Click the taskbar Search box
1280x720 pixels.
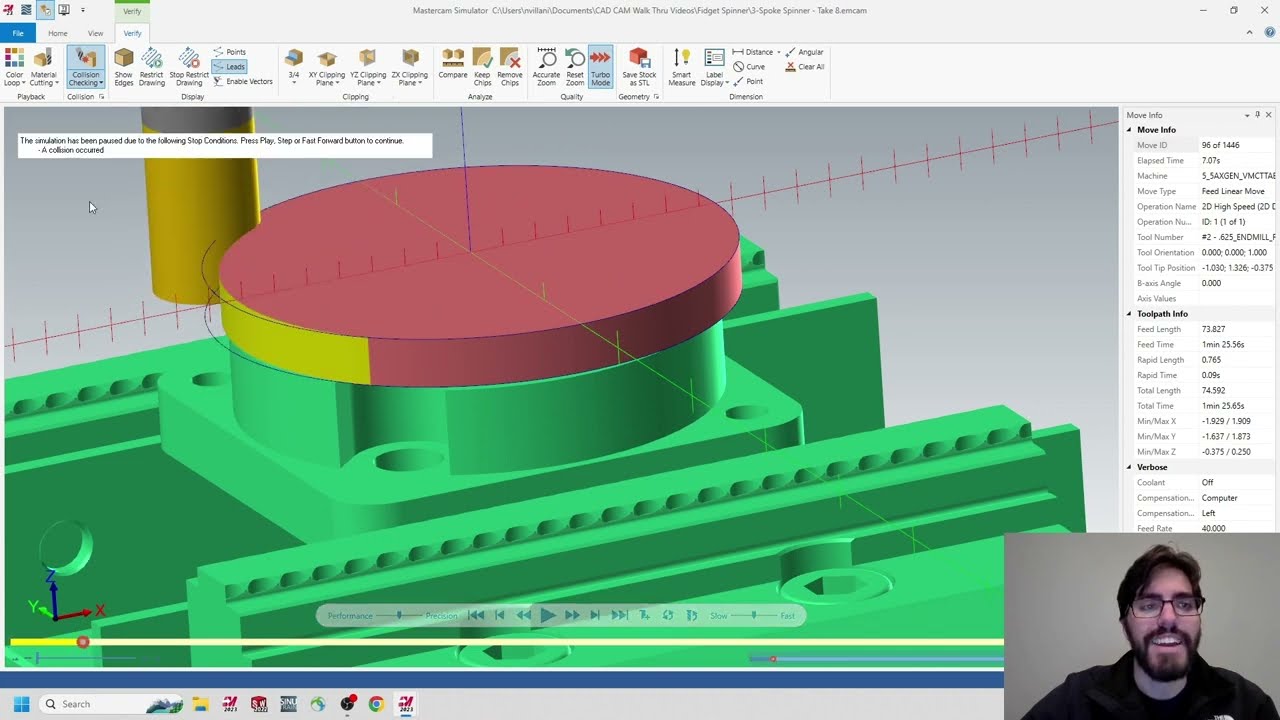pyautogui.click(x=112, y=704)
